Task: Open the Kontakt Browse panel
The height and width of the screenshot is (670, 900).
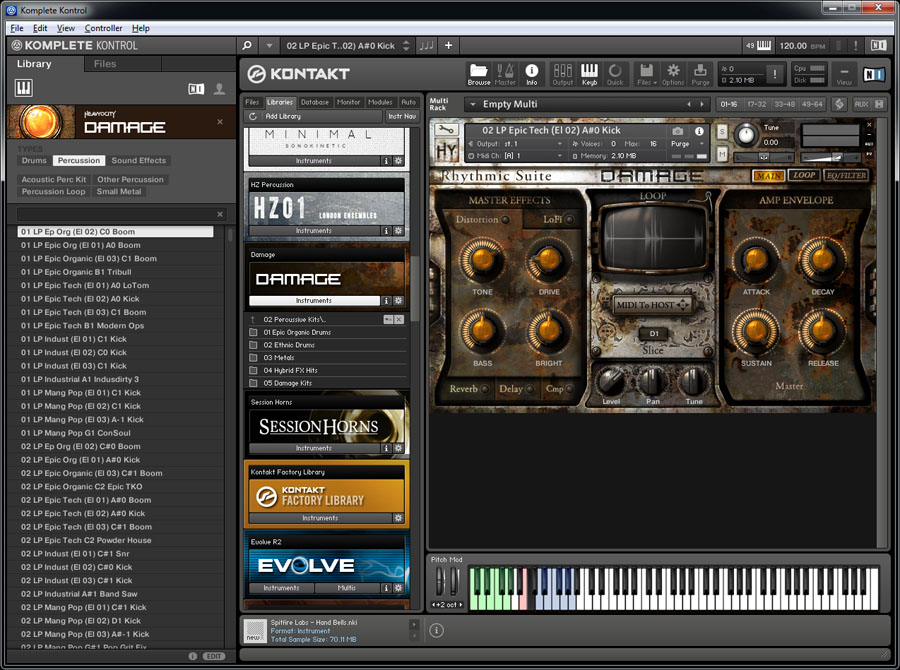Action: (x=478, y=73)
